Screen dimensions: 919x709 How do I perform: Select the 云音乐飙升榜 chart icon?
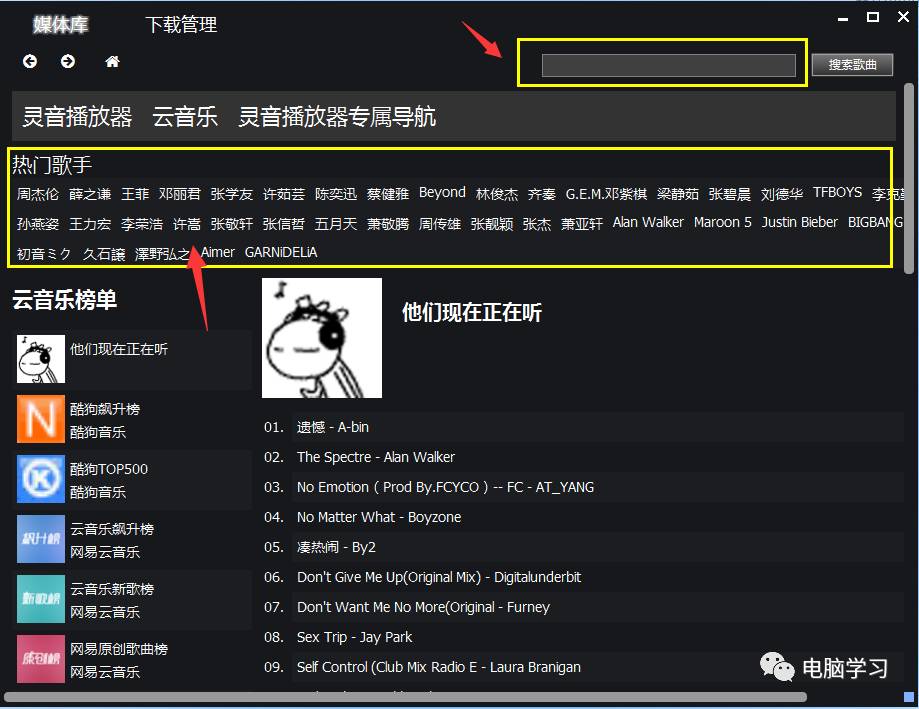tap(40, 539)
